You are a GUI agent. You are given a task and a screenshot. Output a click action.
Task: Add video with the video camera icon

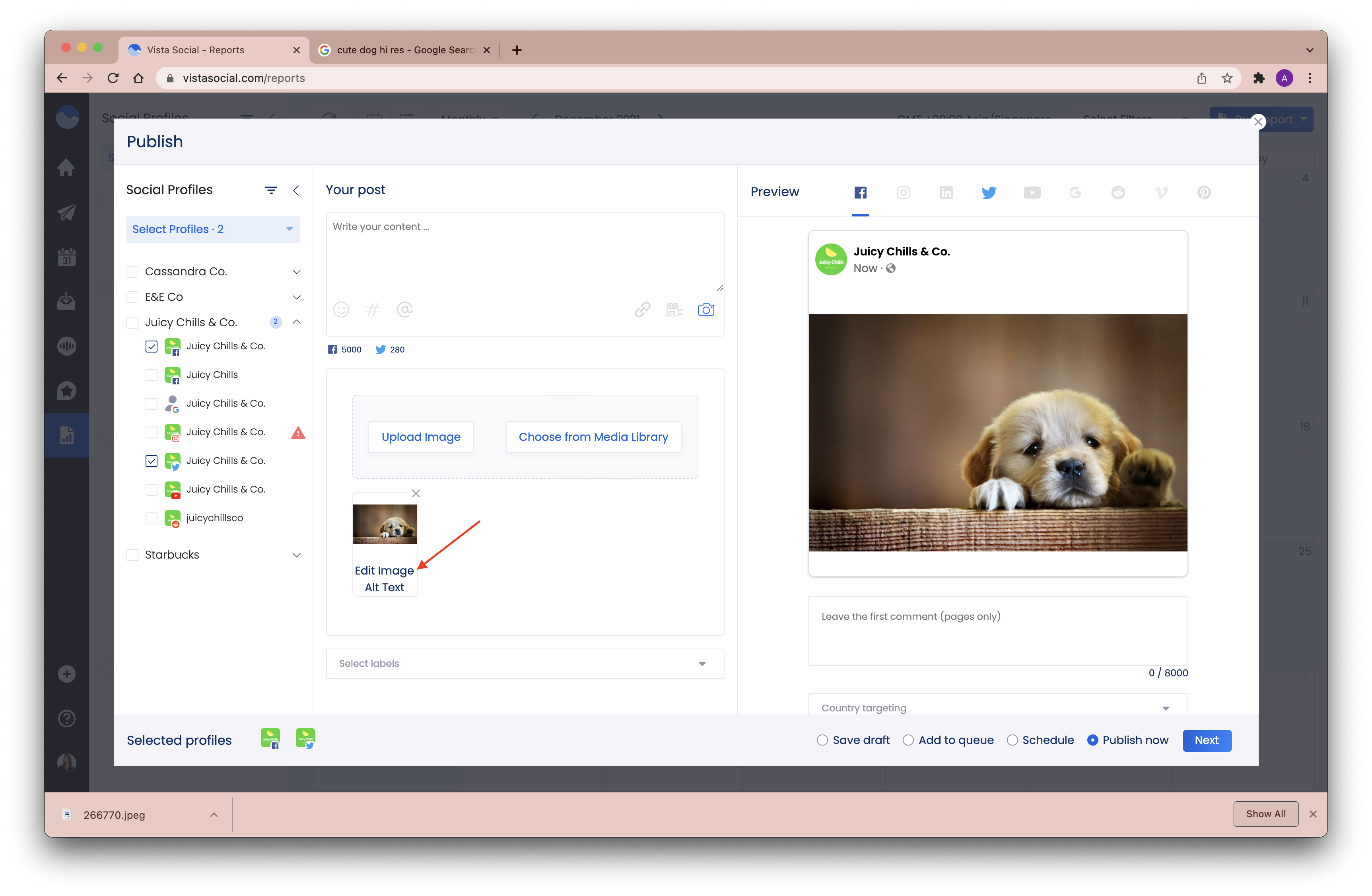674,310
